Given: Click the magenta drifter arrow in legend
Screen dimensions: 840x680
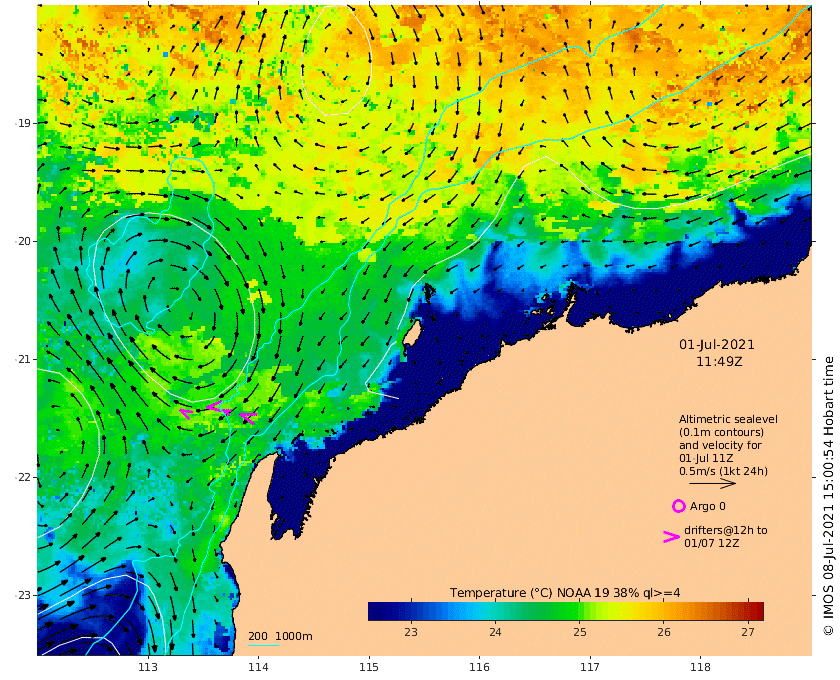Looking at the screenshot, I should [672, 536].
